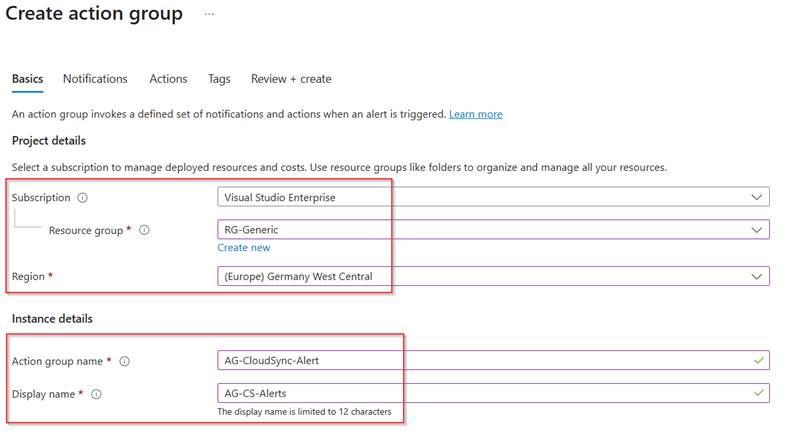Screen dimensions: 804x441
Task: Click the Create action group page title
Action: coord(94,14)
